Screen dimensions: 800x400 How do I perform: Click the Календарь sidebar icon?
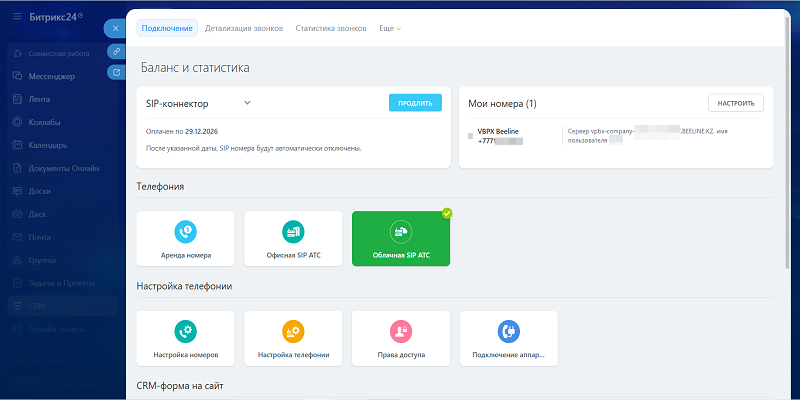(17, 145)
